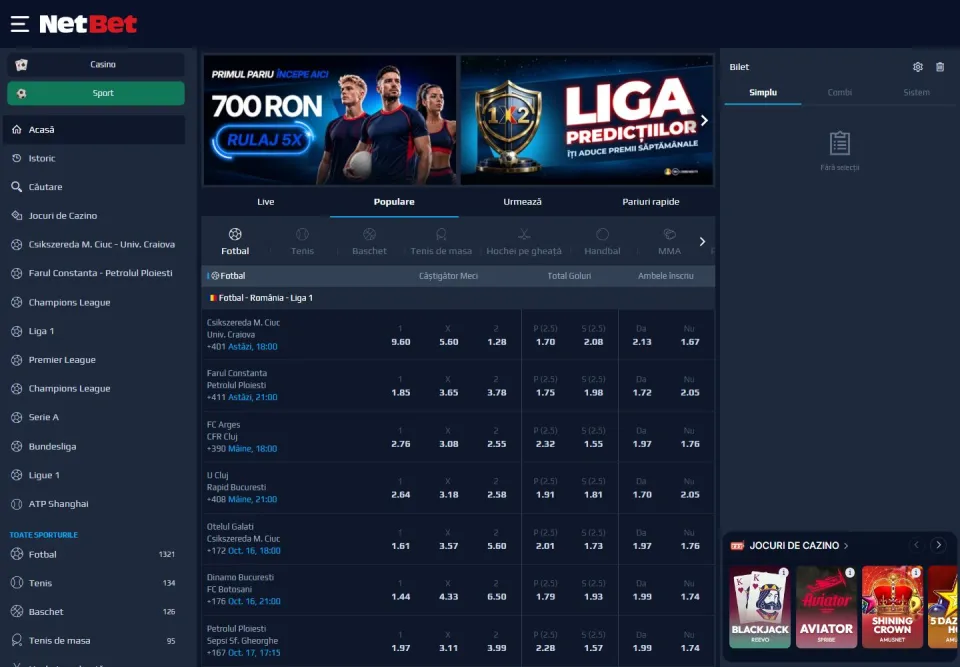Image resolution: width=960 pixels, height=667 pixels.
Task: Open Farul Constanta - Petrolul Ploiesti sidebar link
Action: (x=94, y=273)
